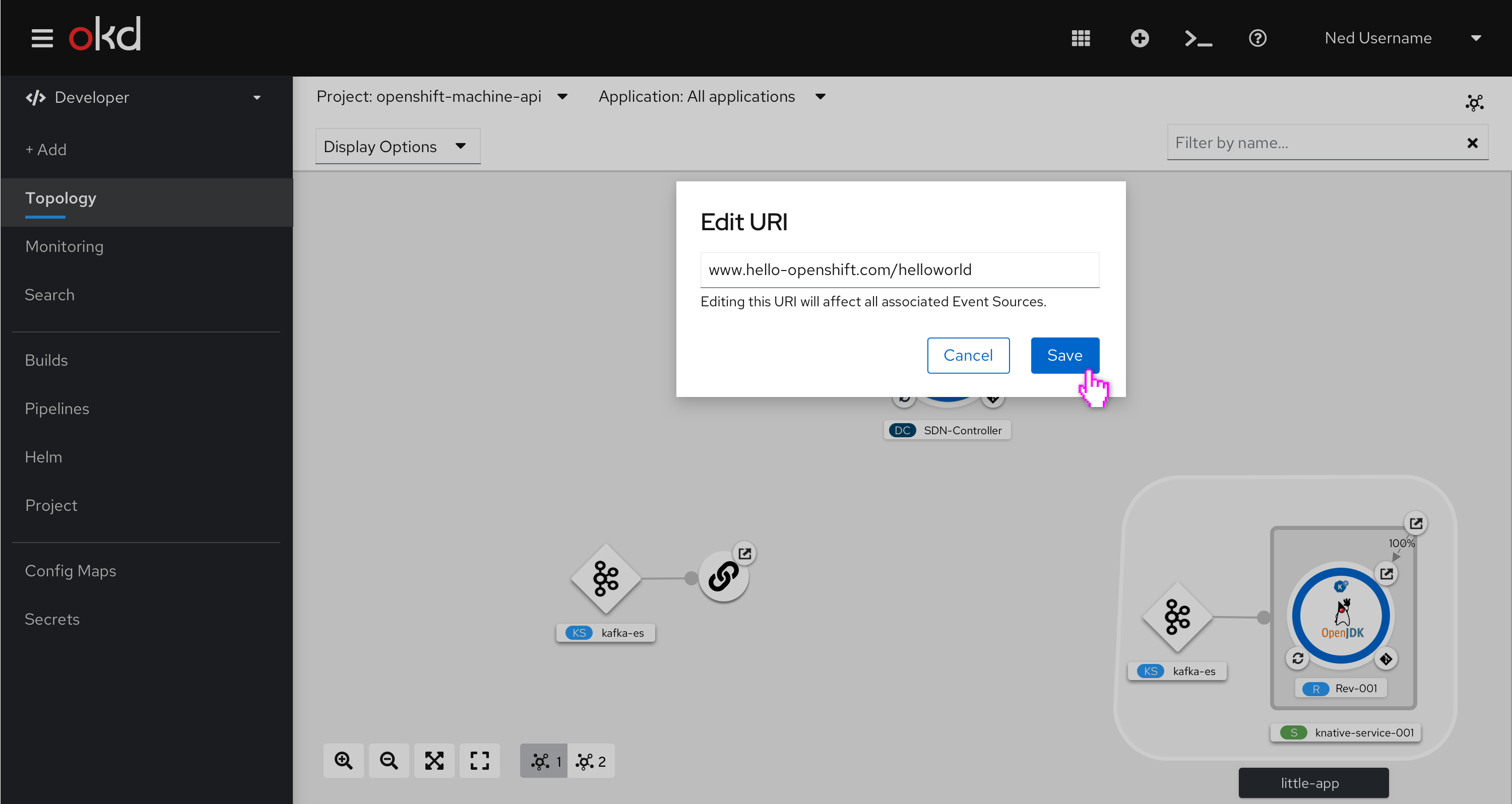This screenshot has height=804, width=1512.
Task: Click the SDN-Controller node label
Action: (x=947, y=430)
